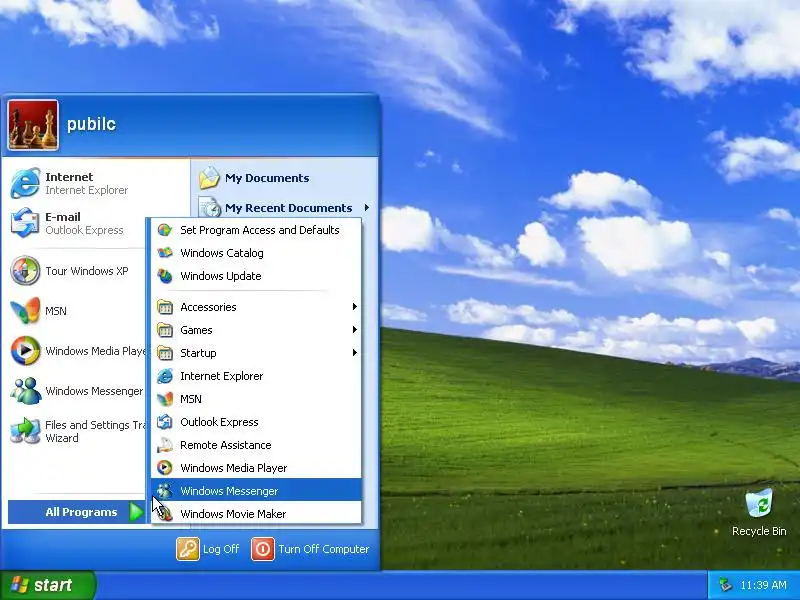
Task: Click the chess user account picture
Action: (33, 125)
